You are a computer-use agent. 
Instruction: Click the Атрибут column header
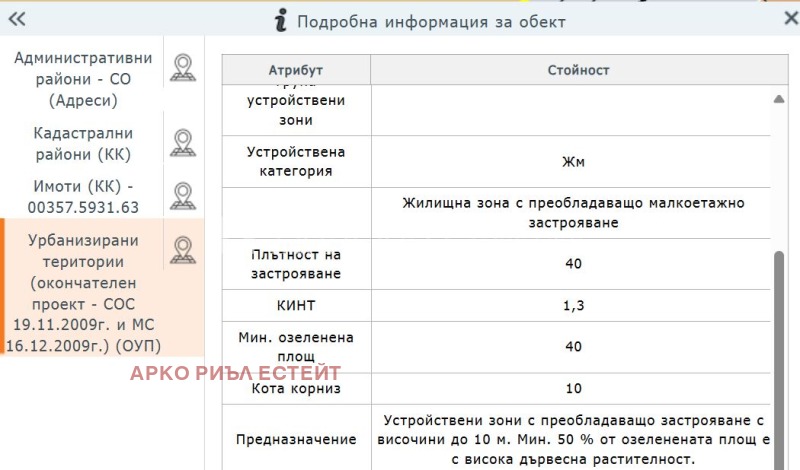click(x=296, y=71)
